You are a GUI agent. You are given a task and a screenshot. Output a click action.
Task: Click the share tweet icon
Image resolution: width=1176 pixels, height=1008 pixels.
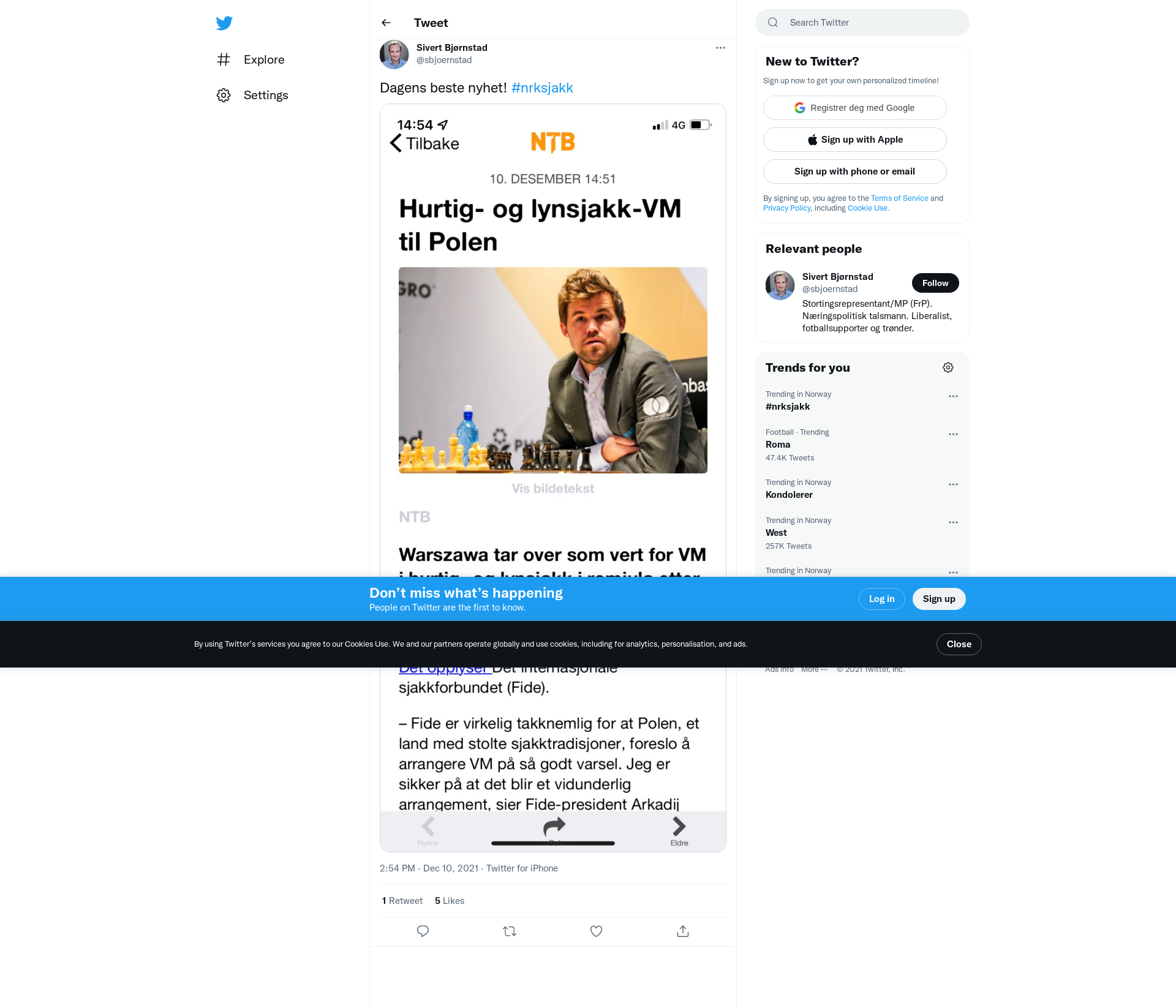tap(683, 931)
